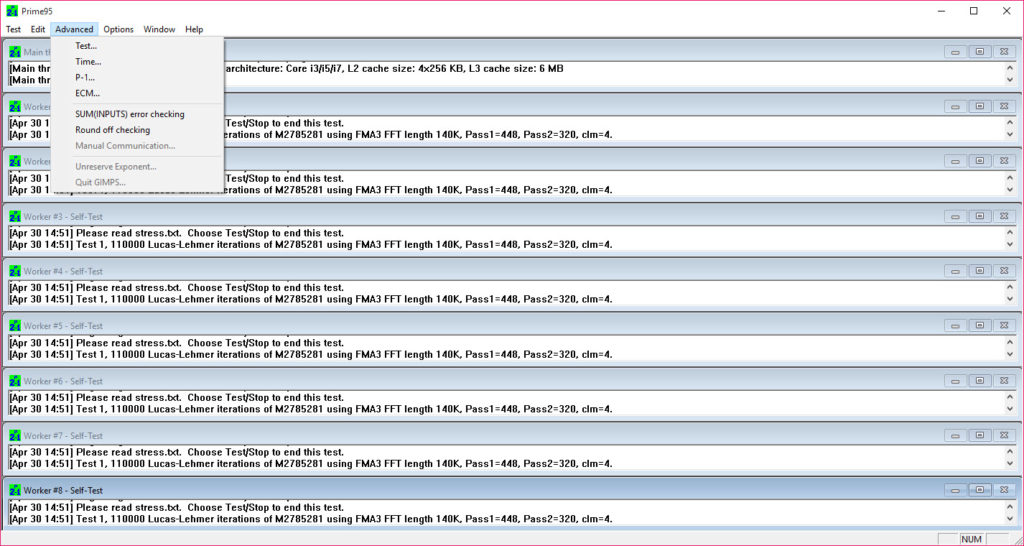1024x546 pixels.
Task: Click the Worker #7 window icon
Action: point(15,436)
